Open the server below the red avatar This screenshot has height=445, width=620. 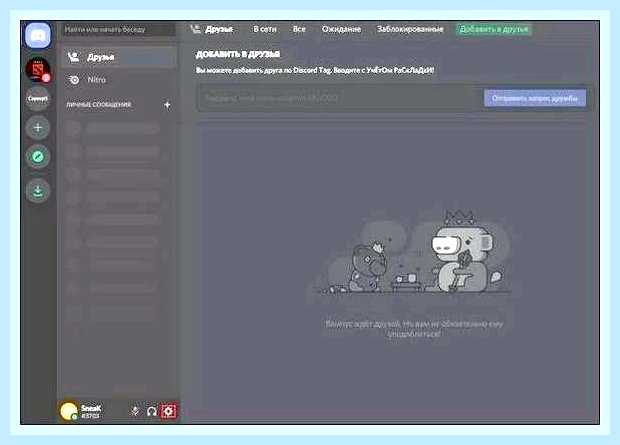38,98
